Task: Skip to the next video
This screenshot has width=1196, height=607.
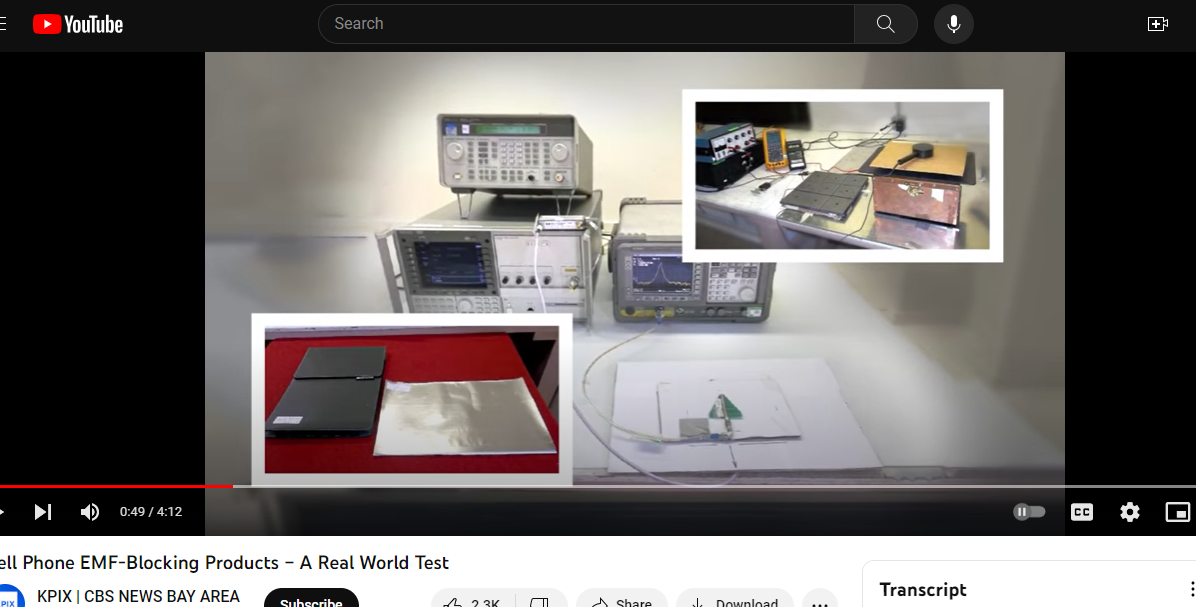Action: tap(42, 512)
